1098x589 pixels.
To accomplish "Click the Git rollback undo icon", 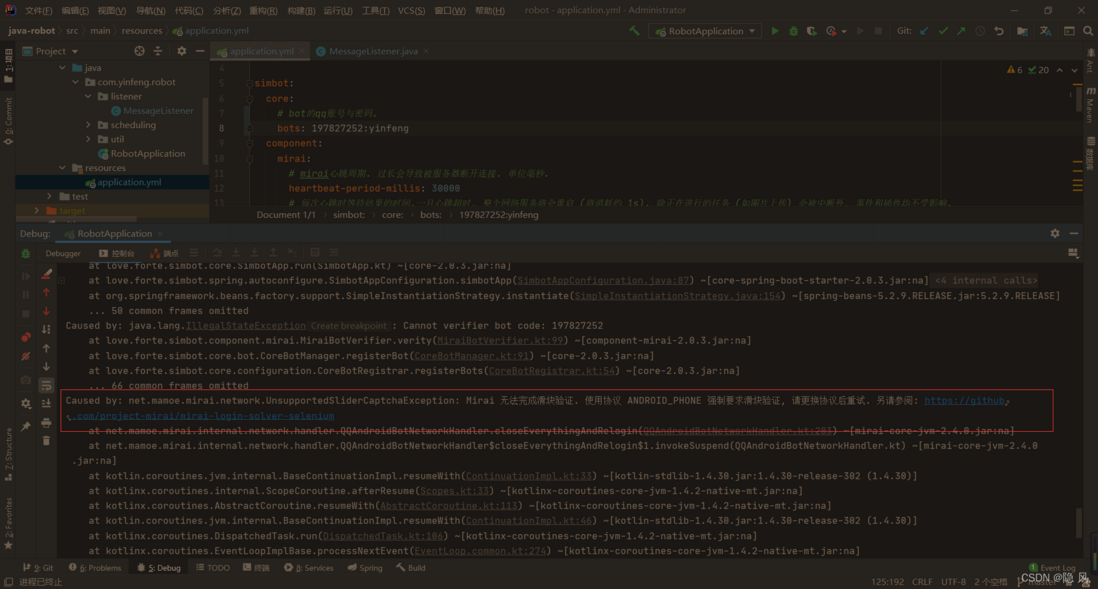I will 999,31.
